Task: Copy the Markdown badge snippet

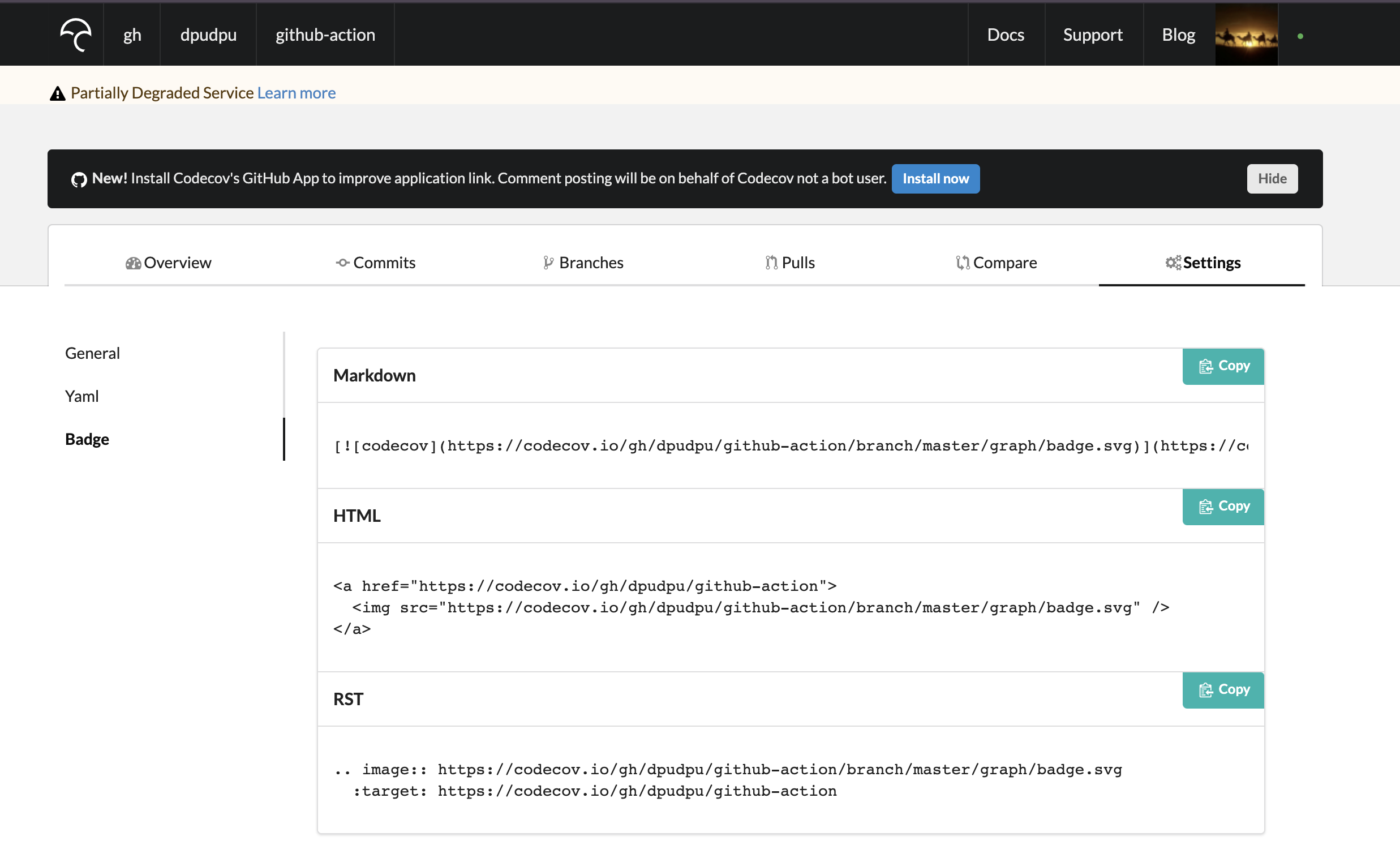Action: [1223, 366]
